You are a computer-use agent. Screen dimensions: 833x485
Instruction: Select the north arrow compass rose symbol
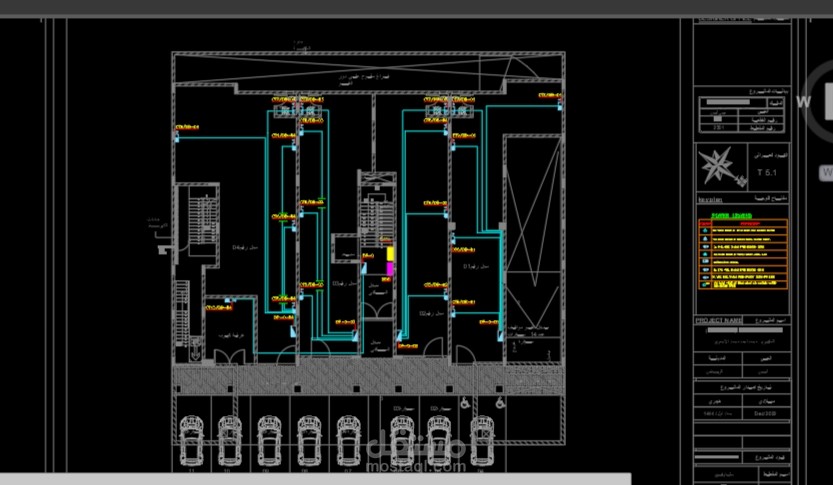[721, 167]
